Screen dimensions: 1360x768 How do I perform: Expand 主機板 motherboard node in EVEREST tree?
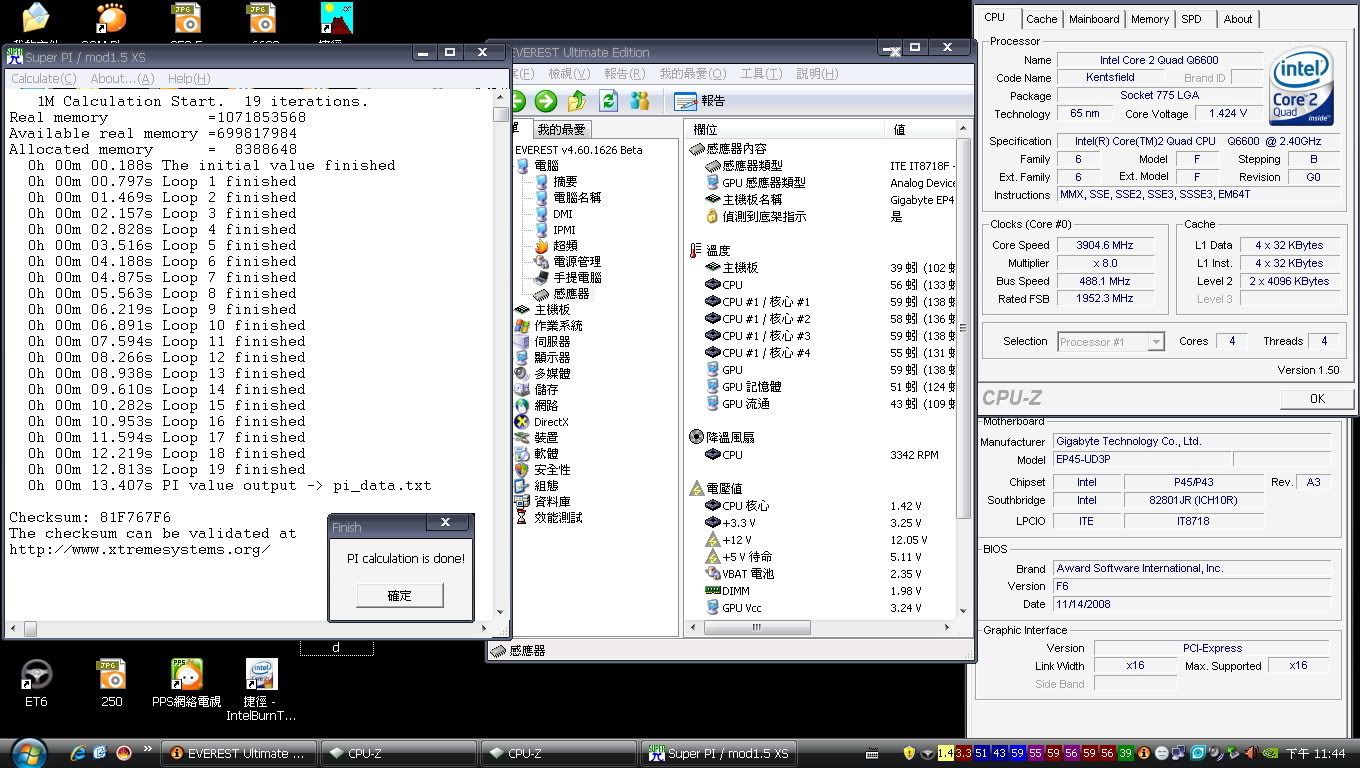click(x=552, y=310)
